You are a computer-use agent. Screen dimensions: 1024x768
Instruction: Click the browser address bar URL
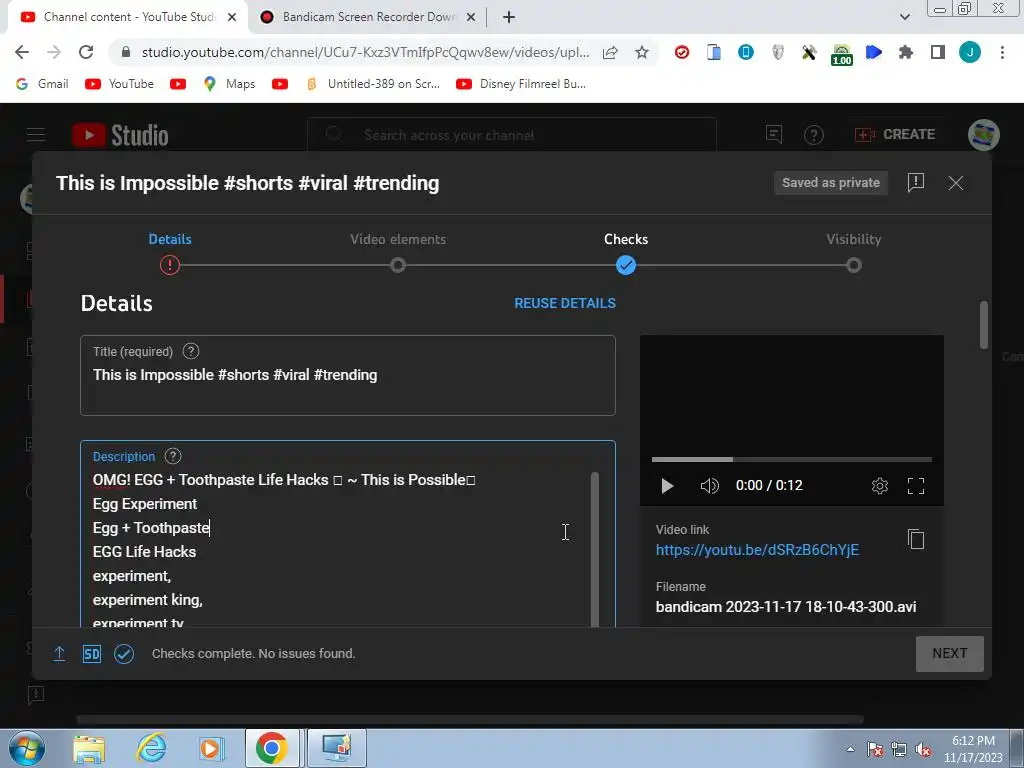tap(366, 52)
